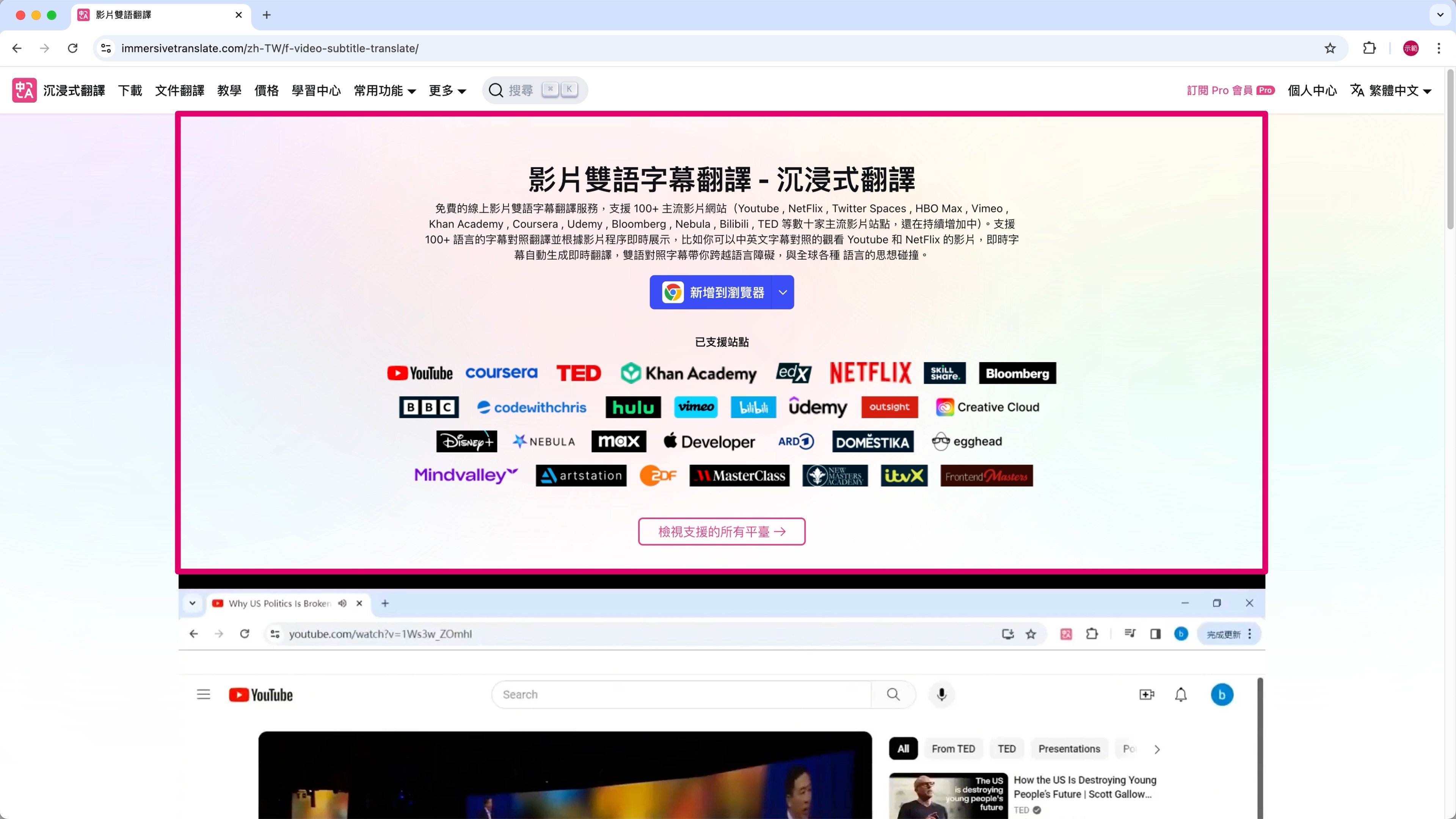Image resolution: width=1456 pixels, height=819 pixels.
Task: Open the 繁體中文 language selector
Action: point(1390,91)
